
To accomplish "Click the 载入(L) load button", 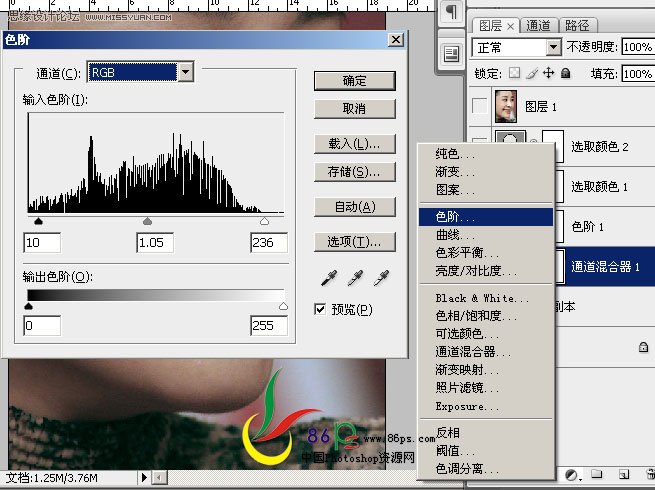I will click(x=355, y=144).
